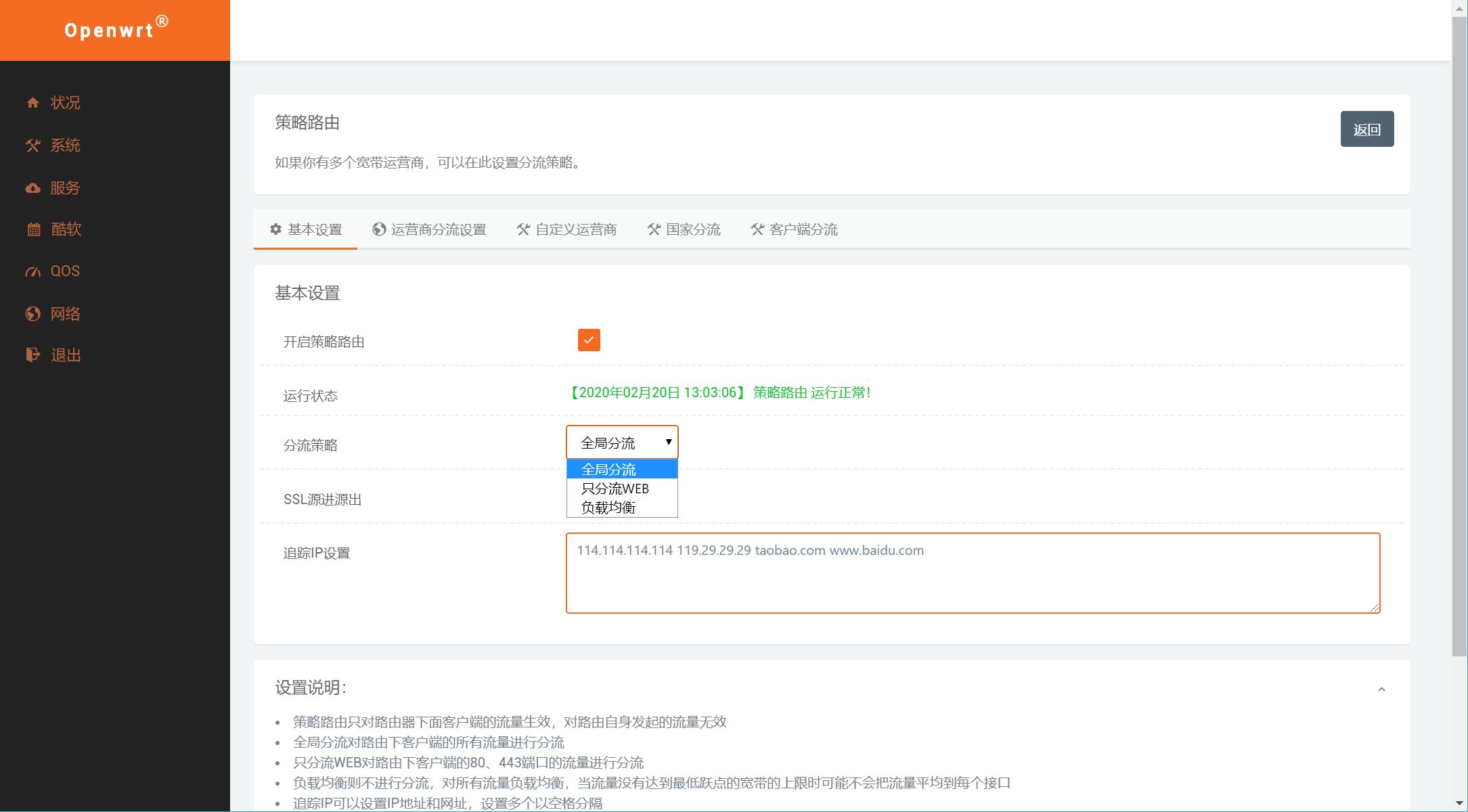Click the 追踪IP设置 label
This screenshot has width=1468, height=812.
[x=316, y=553]
